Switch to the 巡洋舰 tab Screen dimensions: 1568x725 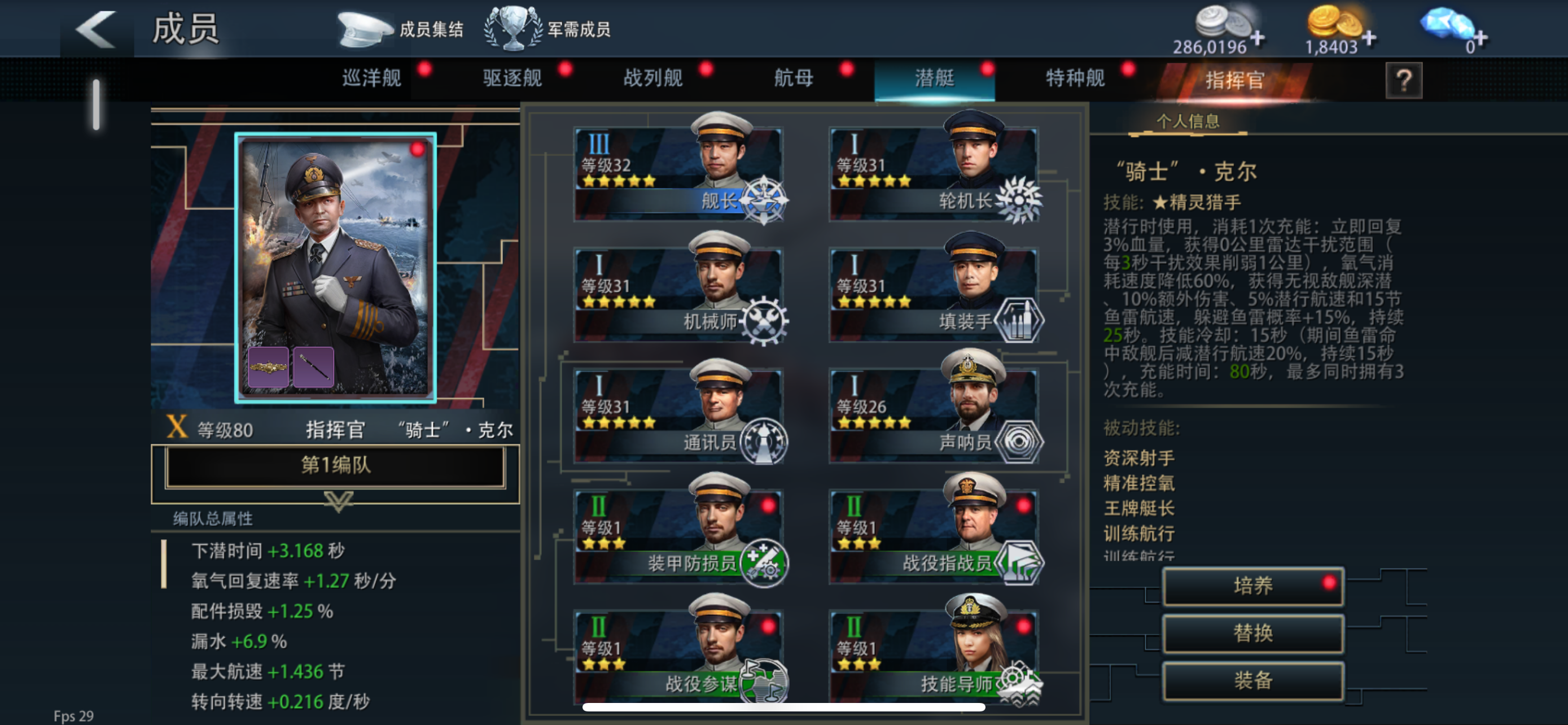point(372,78)
